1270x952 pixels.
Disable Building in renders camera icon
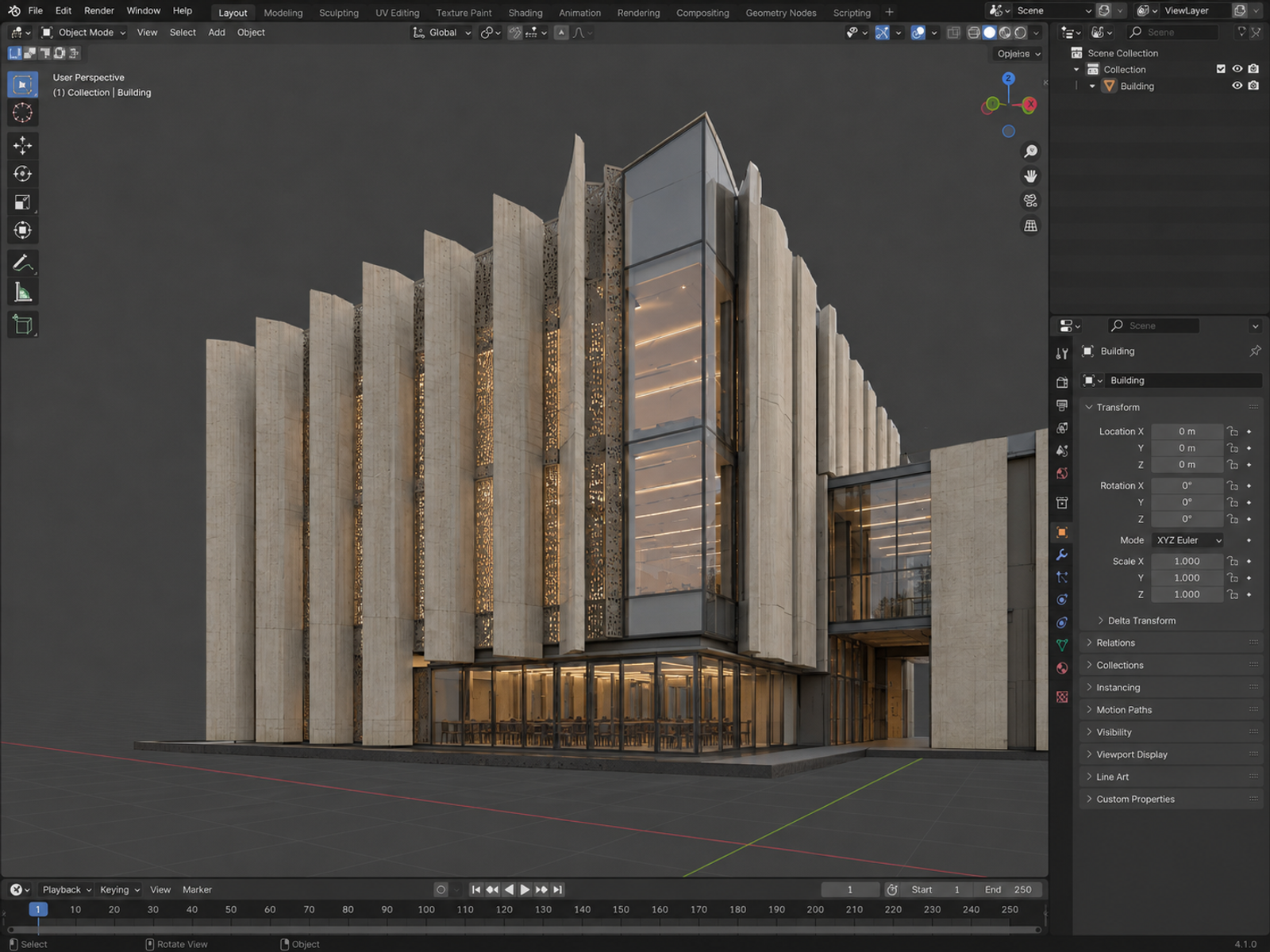click(x=1253, y=86)
